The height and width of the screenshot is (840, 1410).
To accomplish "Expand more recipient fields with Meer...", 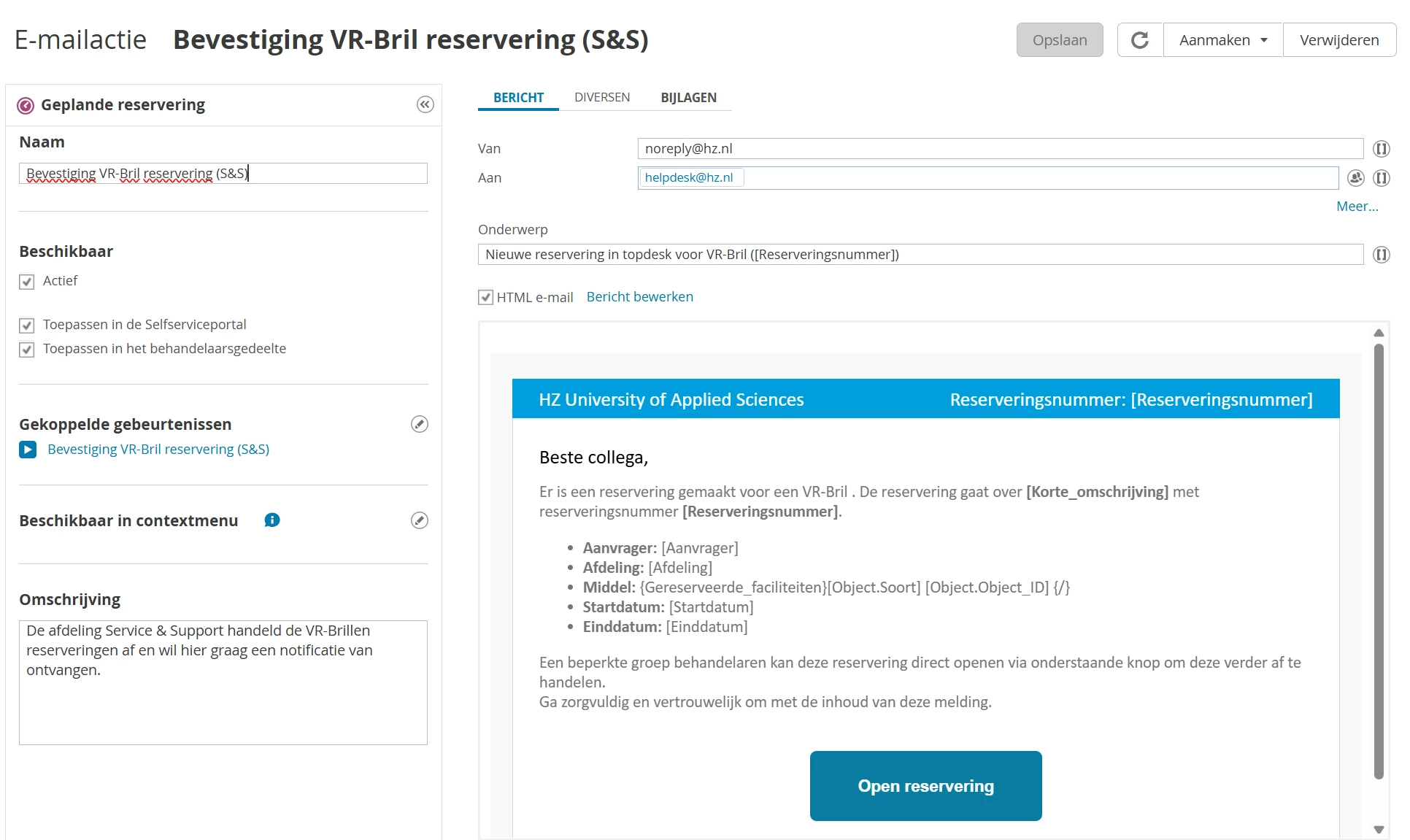I will 1356,207.
